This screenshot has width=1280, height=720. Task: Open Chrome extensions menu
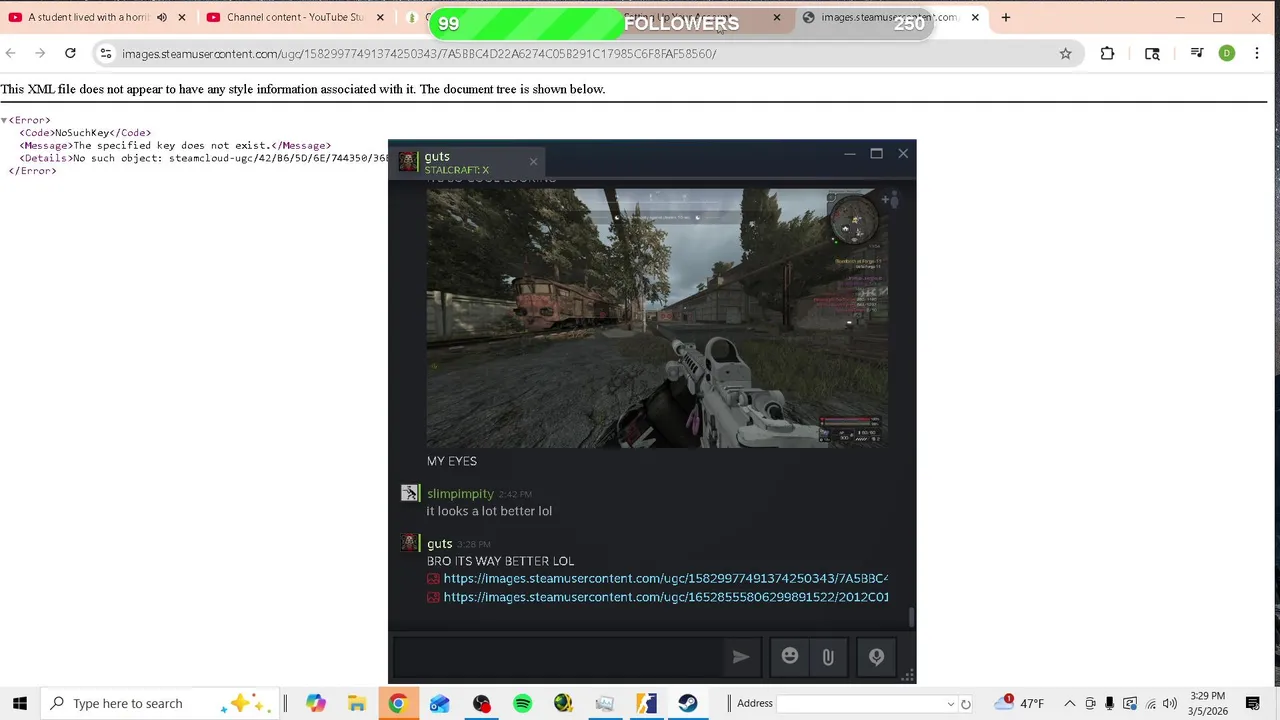click(1107, 53)
